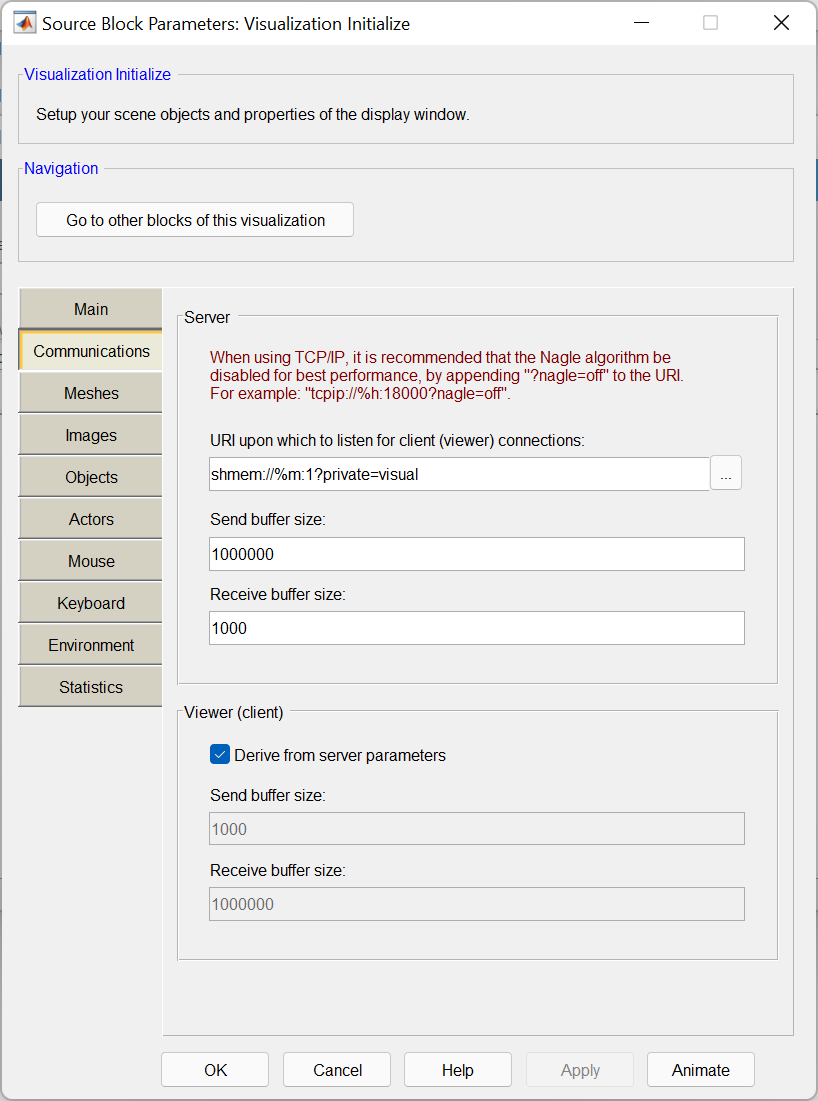The width and height of the screenshot is (818, 1101).
Task: Open Help for this block
Action: [x=457, y=1070]
